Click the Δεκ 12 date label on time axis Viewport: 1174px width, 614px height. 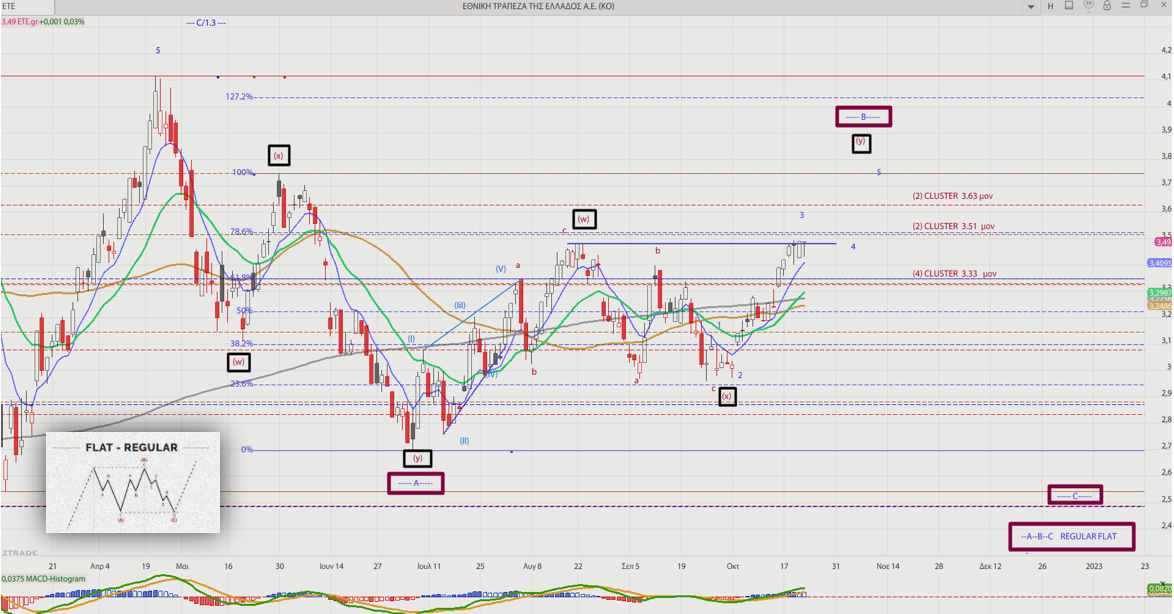click(991, 566)
